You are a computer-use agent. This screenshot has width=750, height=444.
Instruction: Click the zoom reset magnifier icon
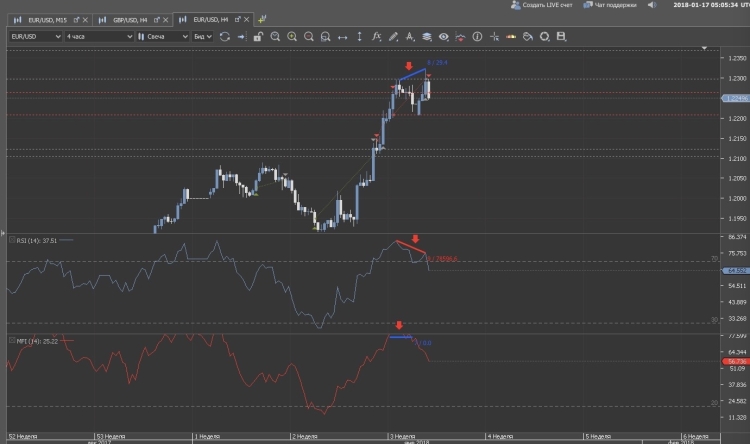(x=275, y=36)
